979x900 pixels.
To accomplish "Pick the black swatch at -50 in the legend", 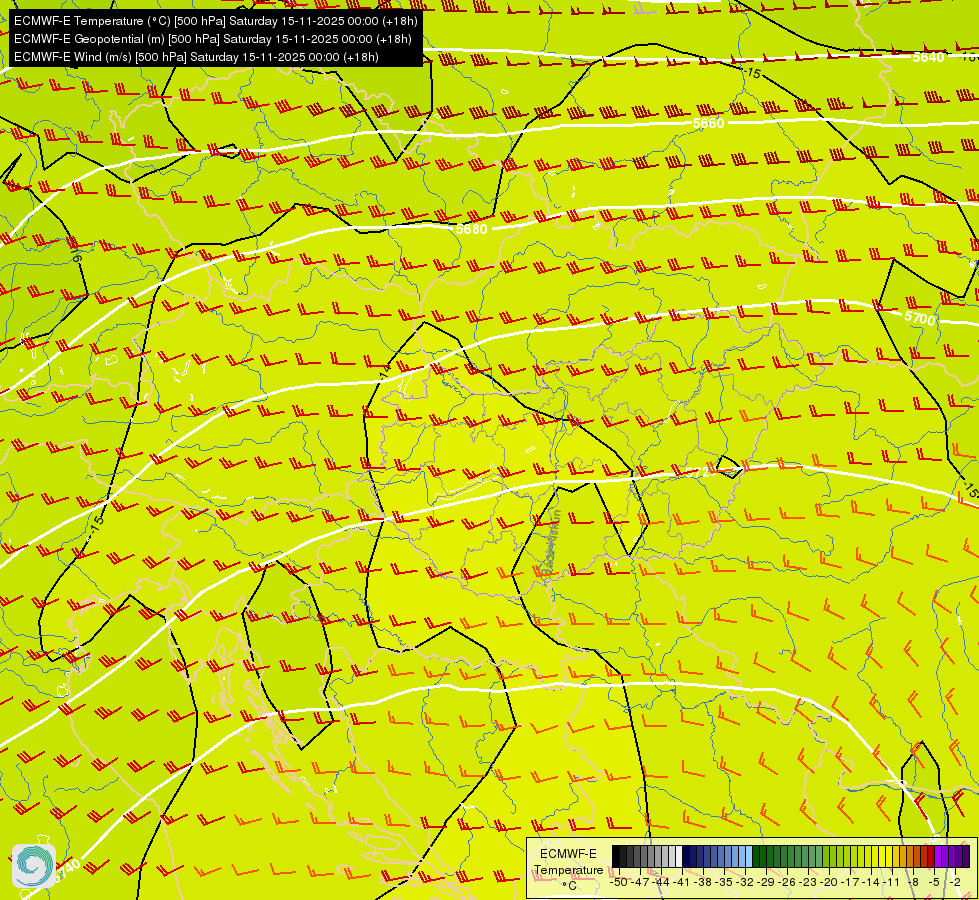I will [616, 856].
